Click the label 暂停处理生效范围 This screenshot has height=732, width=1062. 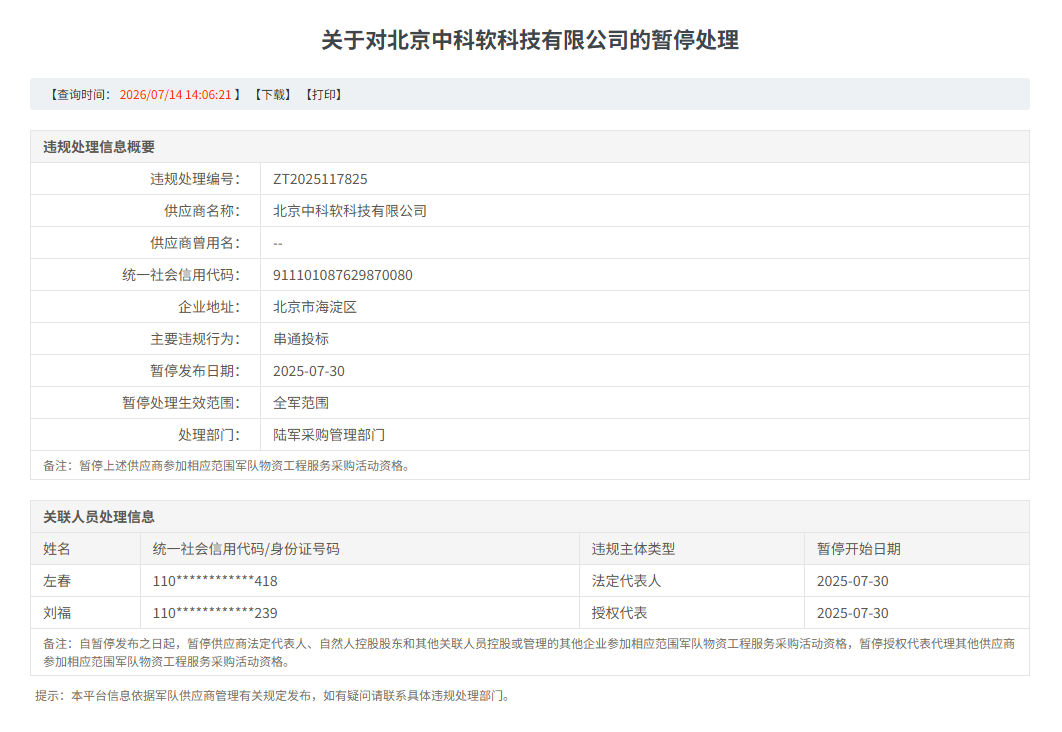181,403
